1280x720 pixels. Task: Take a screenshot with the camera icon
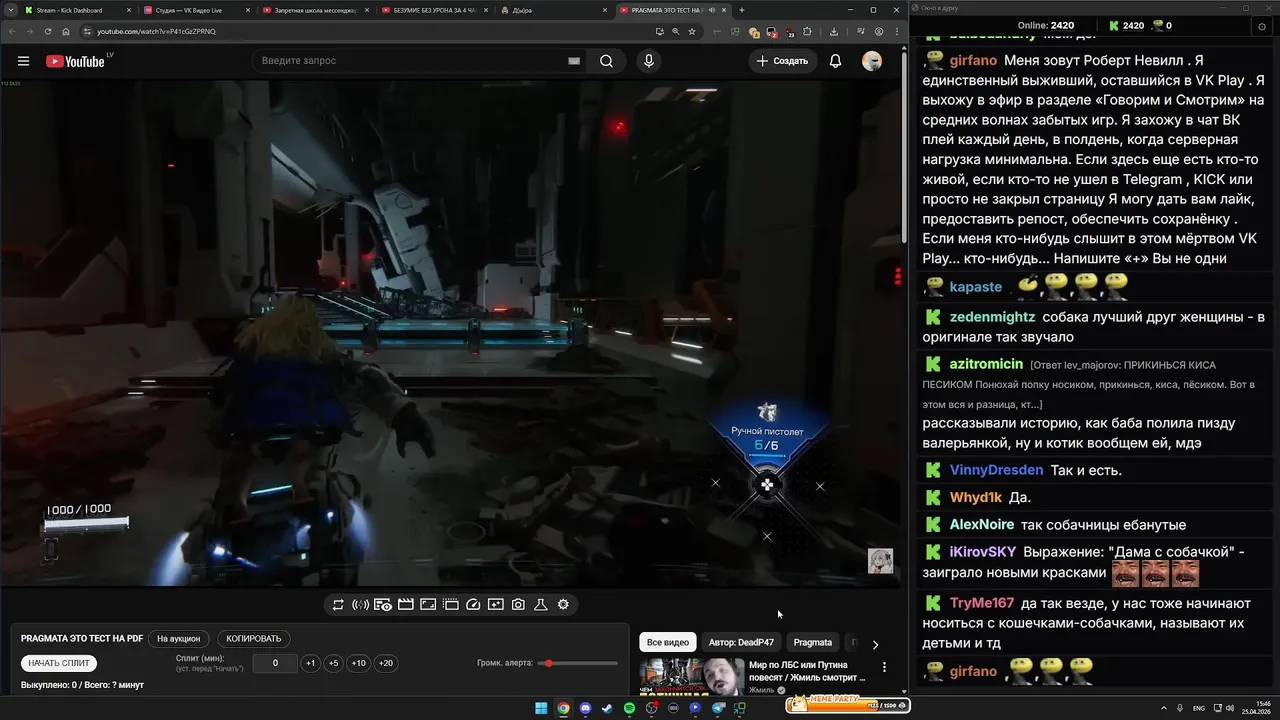point(518,604)
